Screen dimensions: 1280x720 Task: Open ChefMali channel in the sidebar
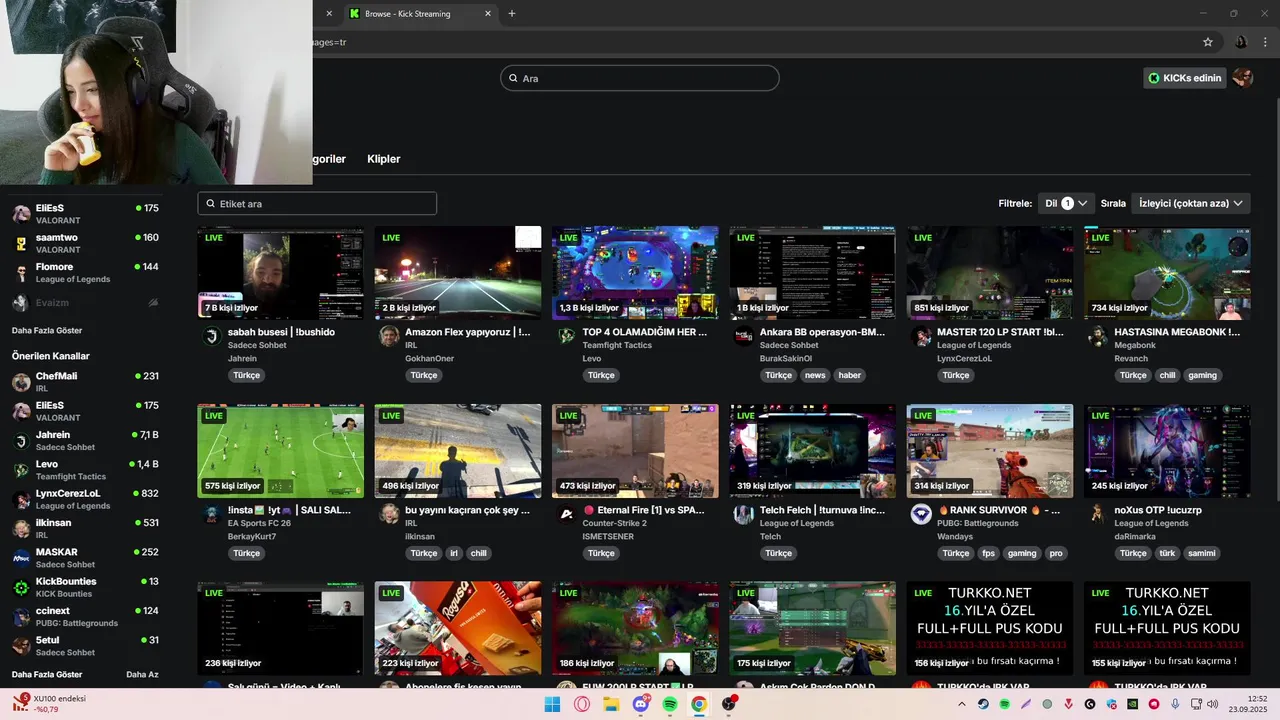(85, 382)
